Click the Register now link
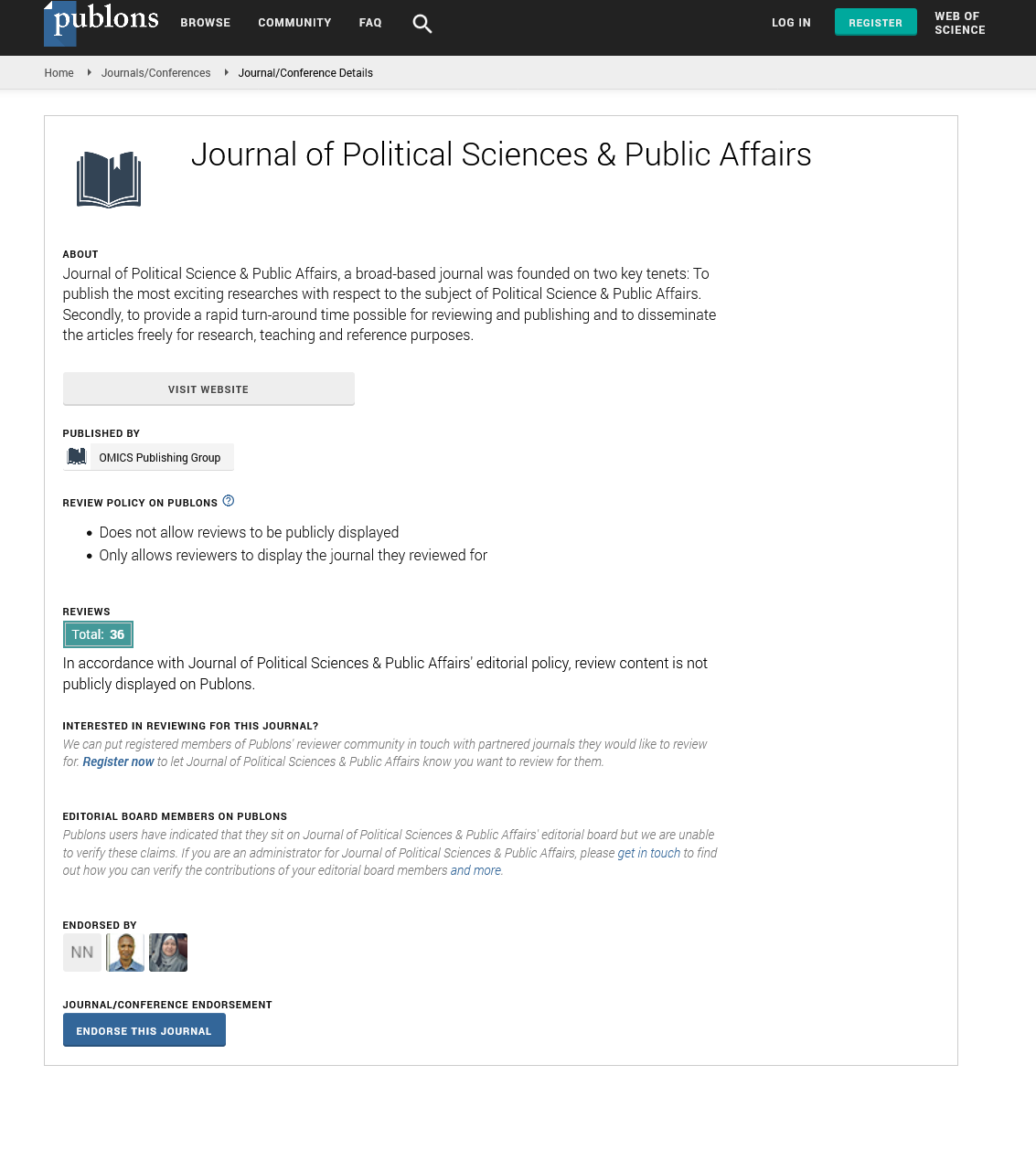Screen dimensions: 1036x1150 click(118, 762)
